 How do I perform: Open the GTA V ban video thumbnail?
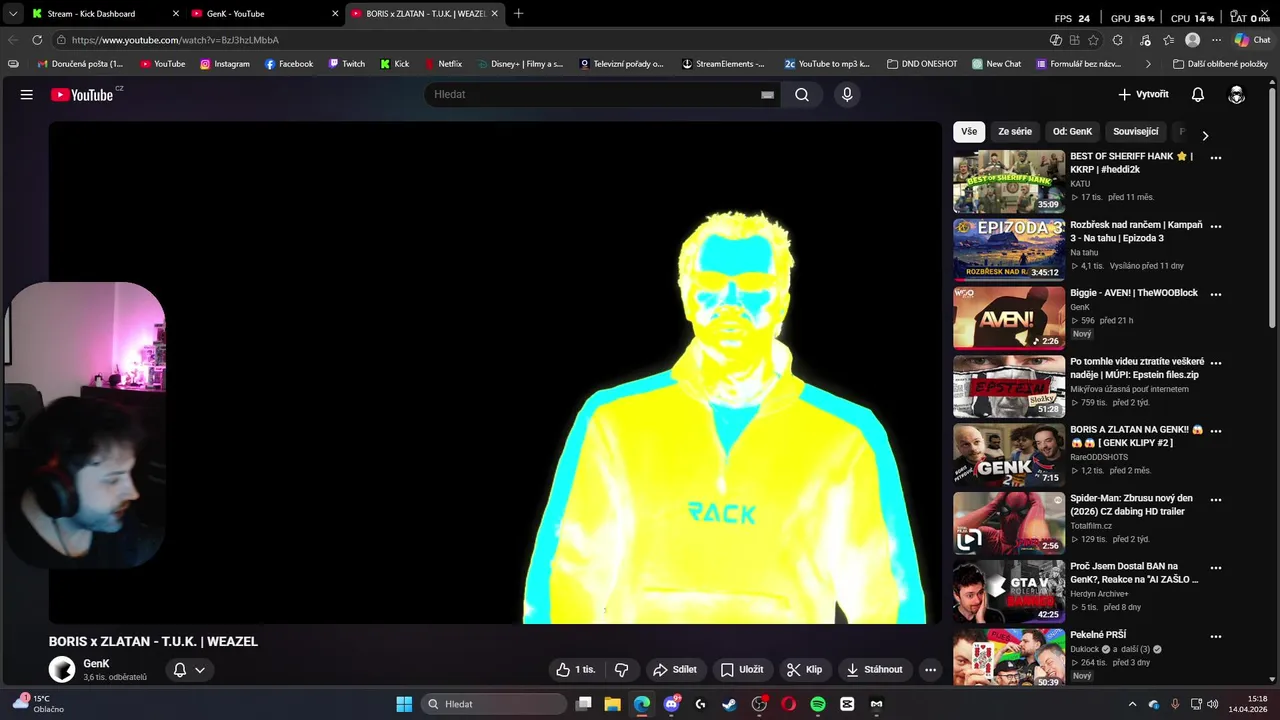coord(1009,592)
